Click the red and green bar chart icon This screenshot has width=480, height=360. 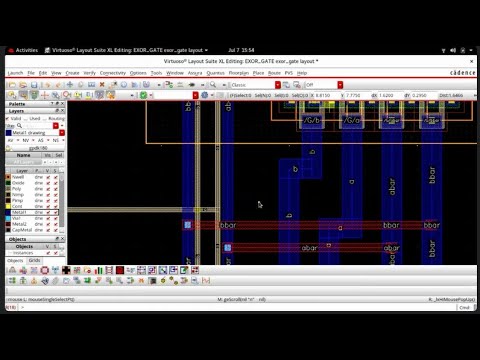(x=98, y=270)
